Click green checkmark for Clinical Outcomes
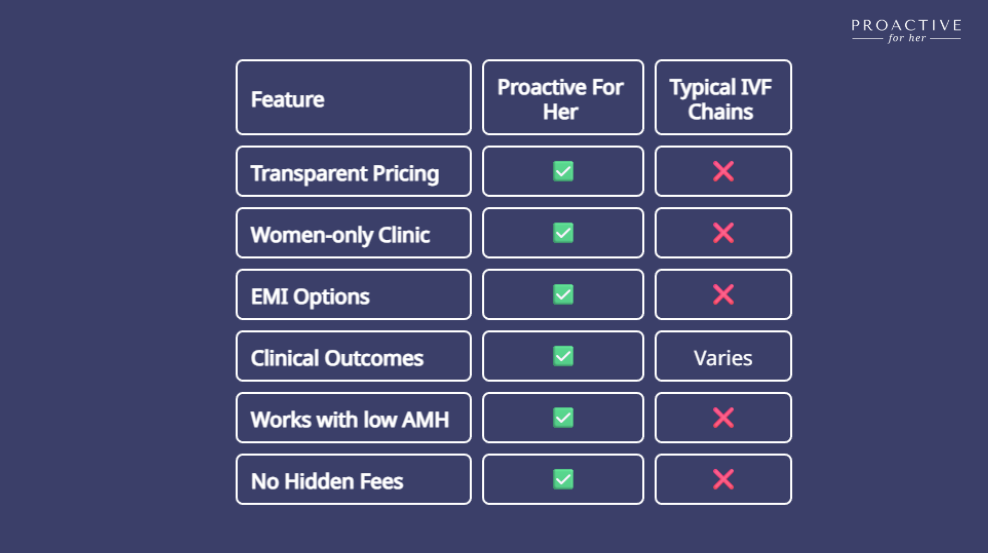This screenshot has width=988, height=553. coord(563,356)
